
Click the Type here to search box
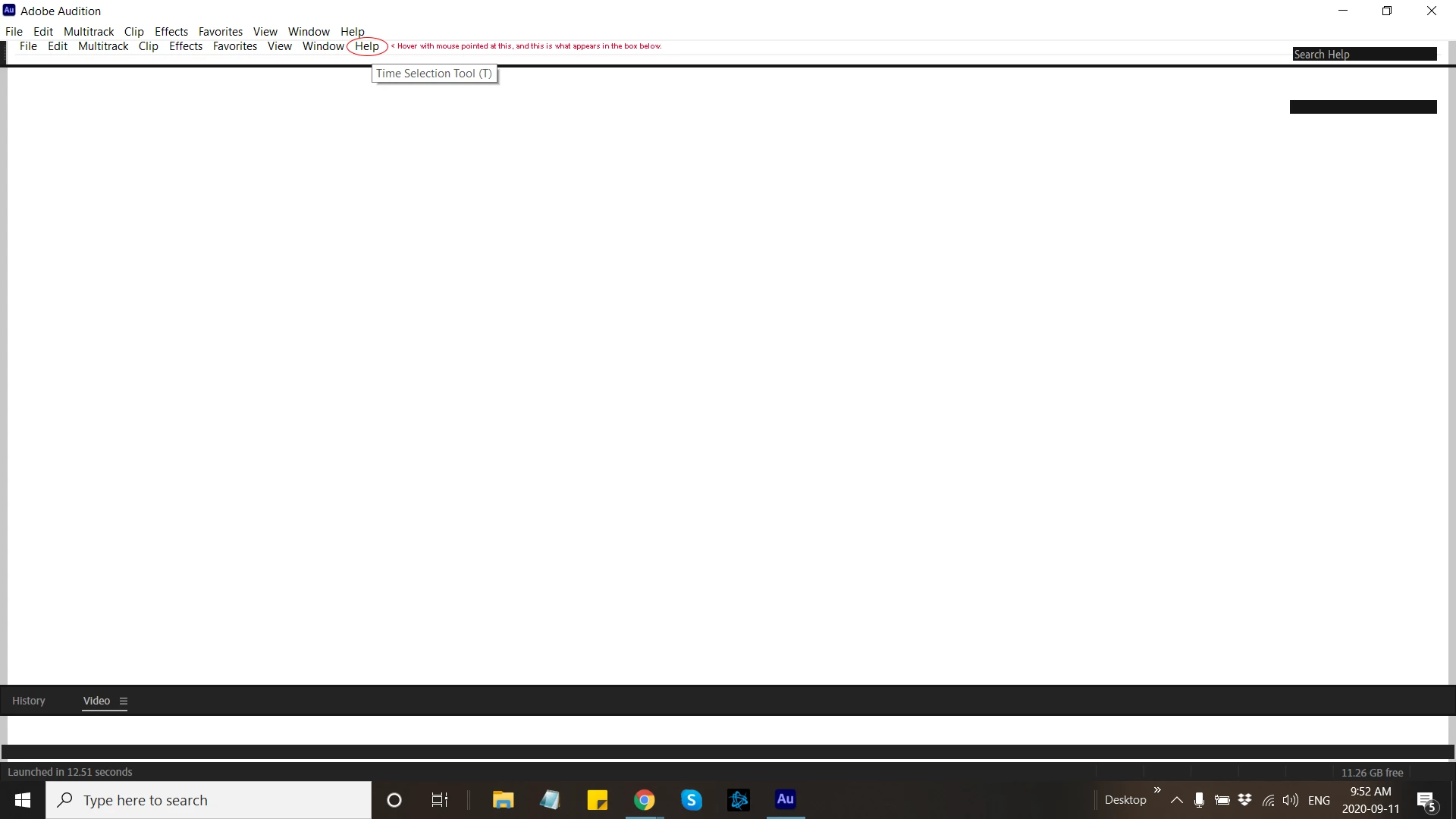209,800
